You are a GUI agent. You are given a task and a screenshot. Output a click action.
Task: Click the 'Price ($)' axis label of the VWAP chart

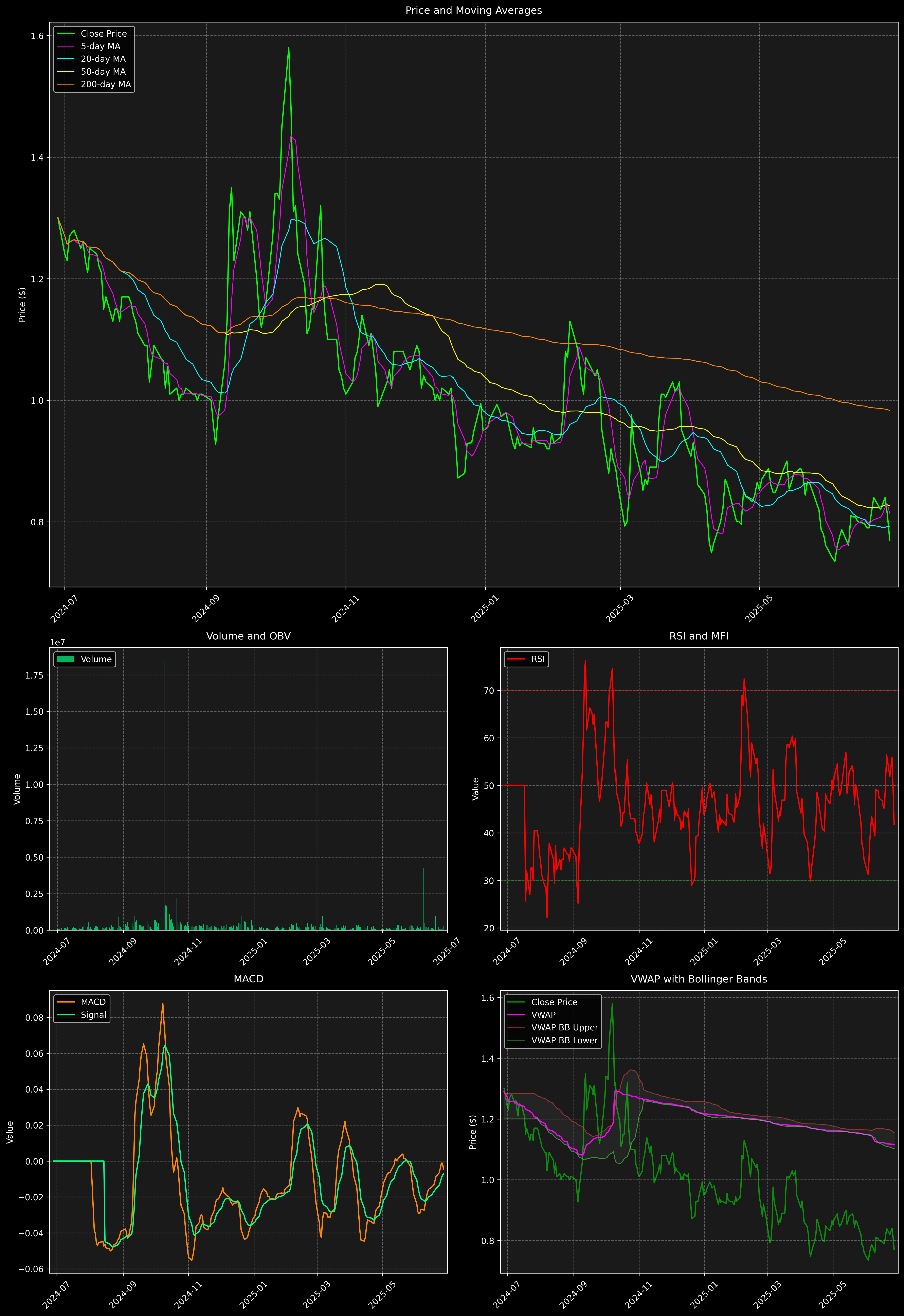(473, 1132)
